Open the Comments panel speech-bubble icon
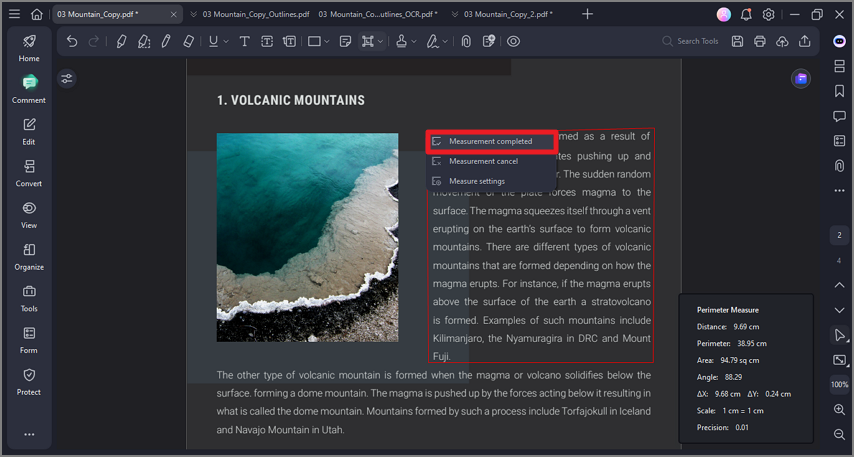The height and width of the screenshot is (457, 854). pos(839,116)
